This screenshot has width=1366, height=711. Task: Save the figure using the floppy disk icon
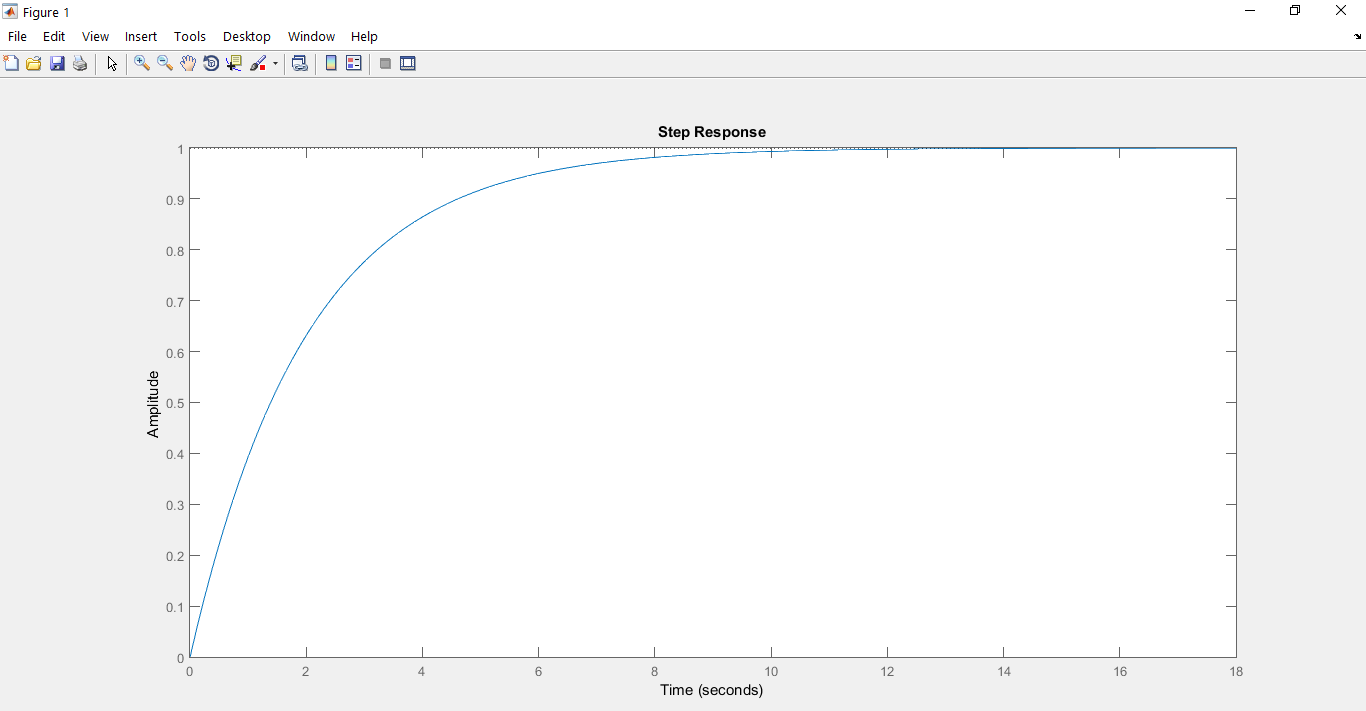(57, 63)
